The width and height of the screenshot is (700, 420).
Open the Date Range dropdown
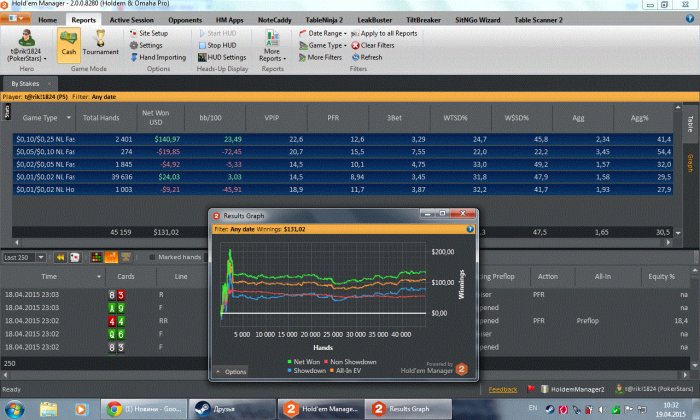pyautogui.click(x=322, y=33)
